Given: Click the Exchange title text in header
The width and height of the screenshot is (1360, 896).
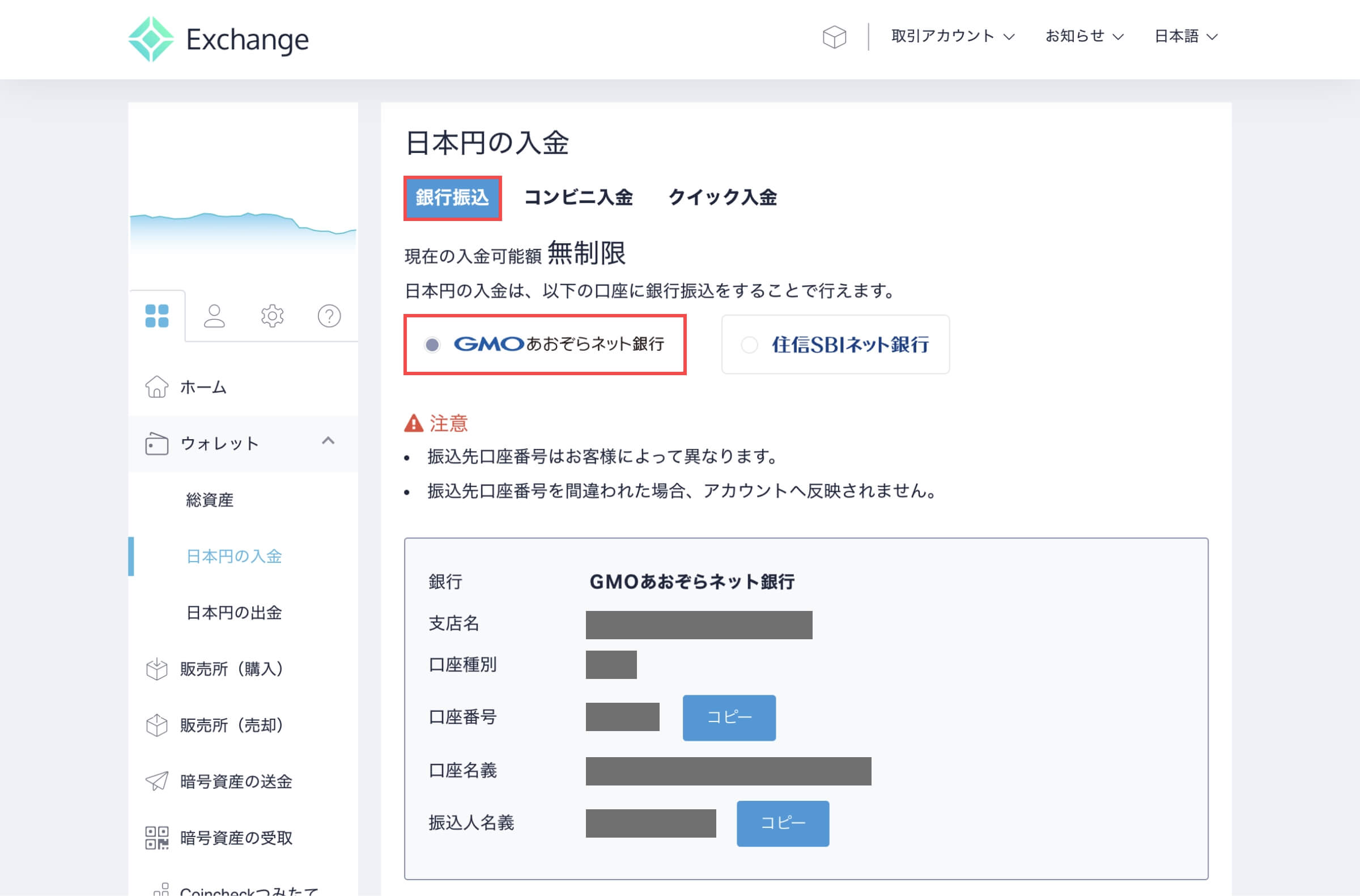Looking at the screenshot, I should click(248, 40).
